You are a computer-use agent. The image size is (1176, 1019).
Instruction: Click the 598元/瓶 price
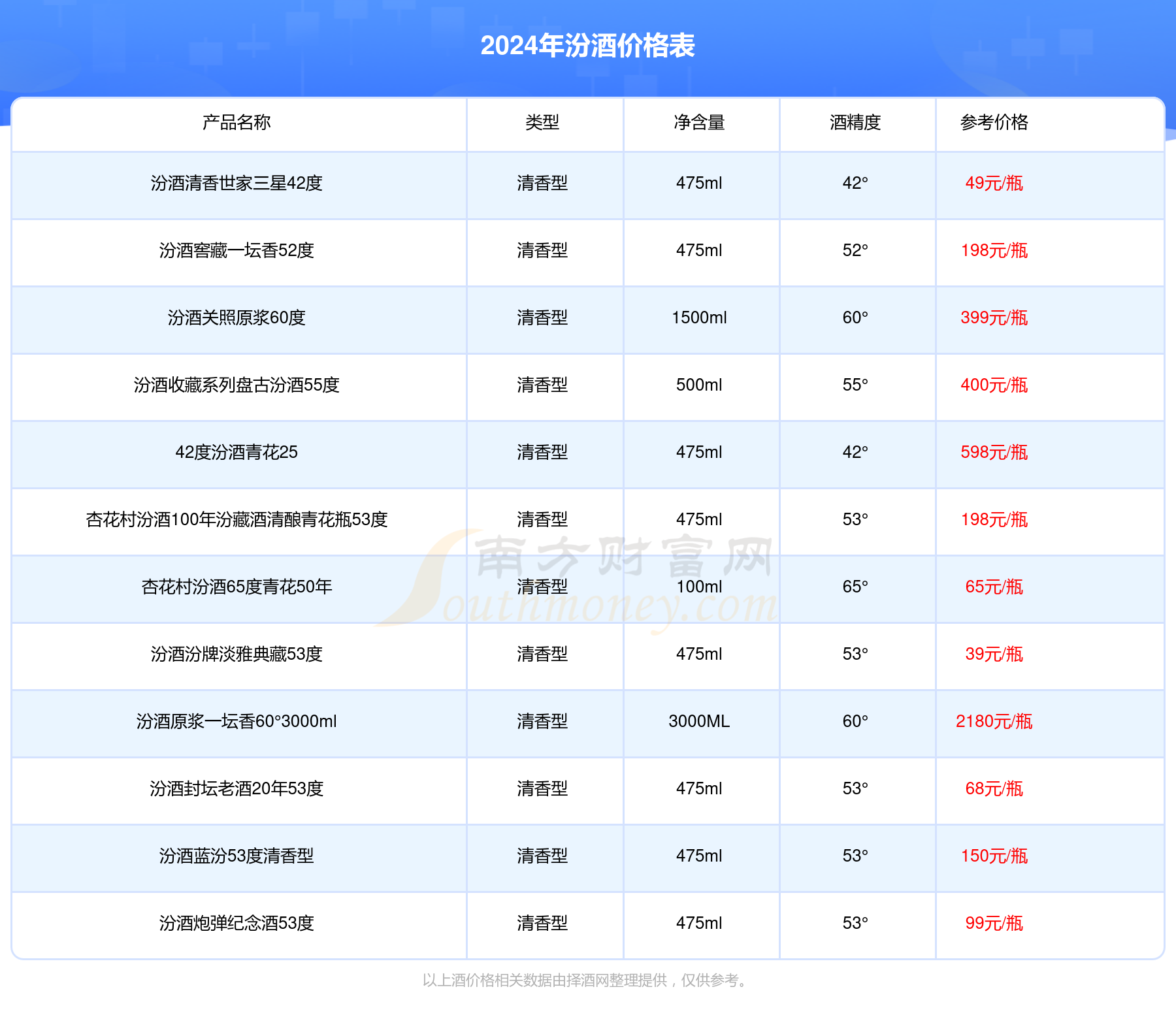click(994, 452)
